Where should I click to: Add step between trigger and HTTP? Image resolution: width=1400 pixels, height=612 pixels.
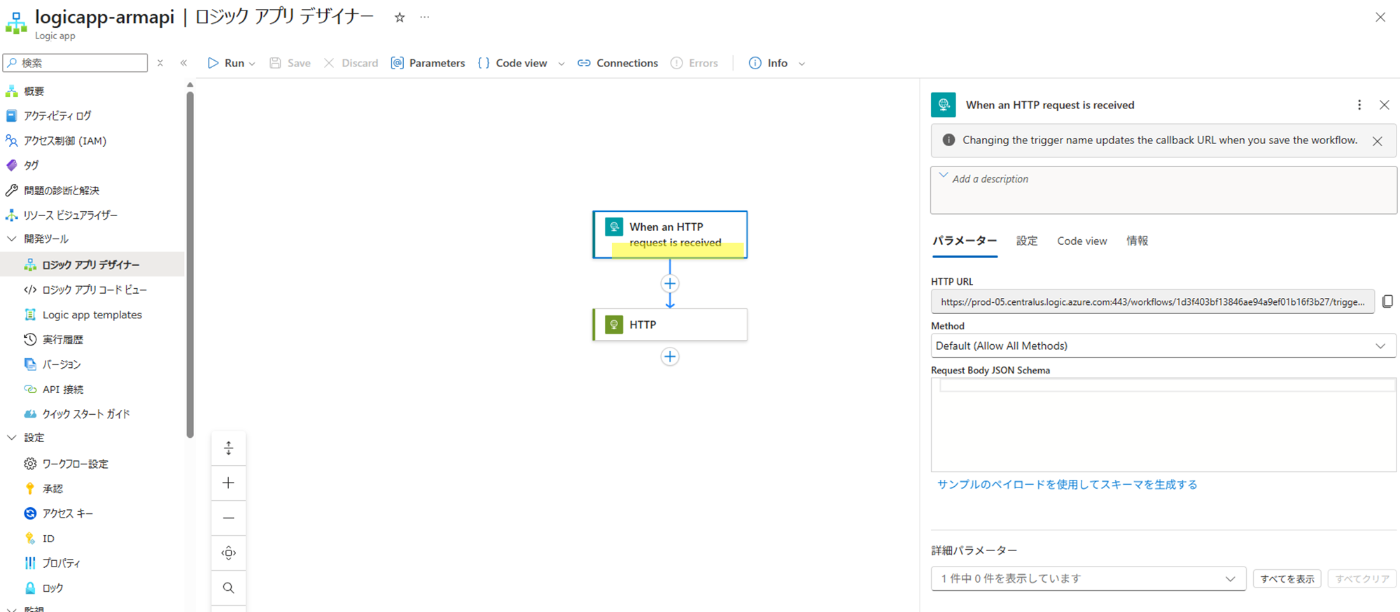point(670,284)
